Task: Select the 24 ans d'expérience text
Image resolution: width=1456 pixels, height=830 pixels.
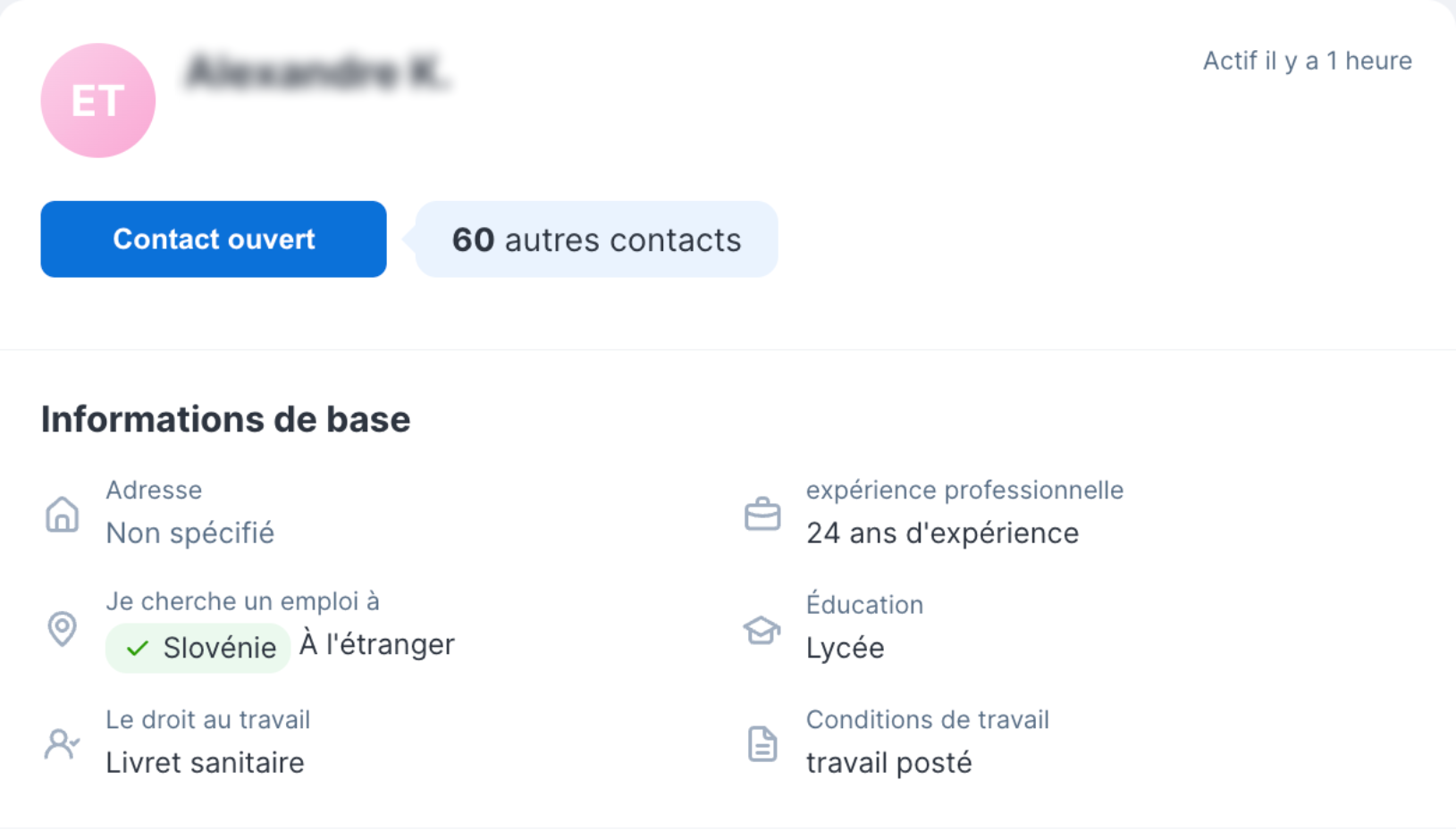Action: 942,533
